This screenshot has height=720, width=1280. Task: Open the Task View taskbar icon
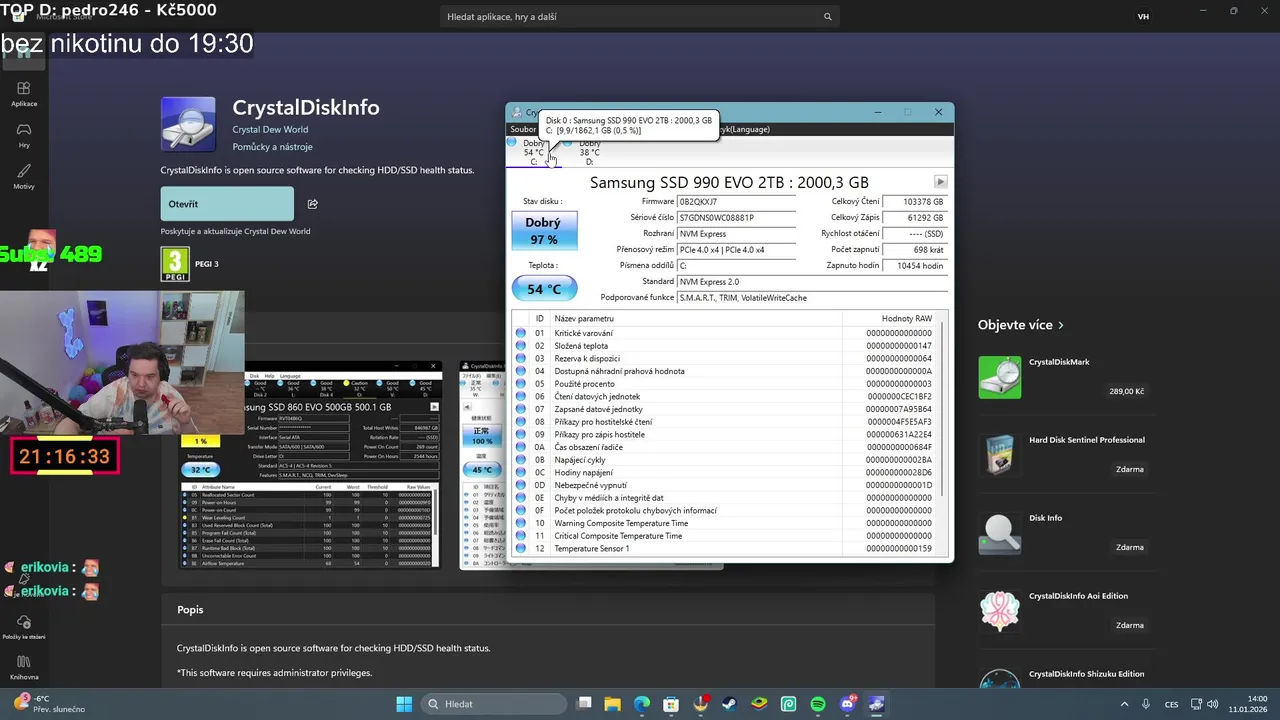[x=585, y=704]
